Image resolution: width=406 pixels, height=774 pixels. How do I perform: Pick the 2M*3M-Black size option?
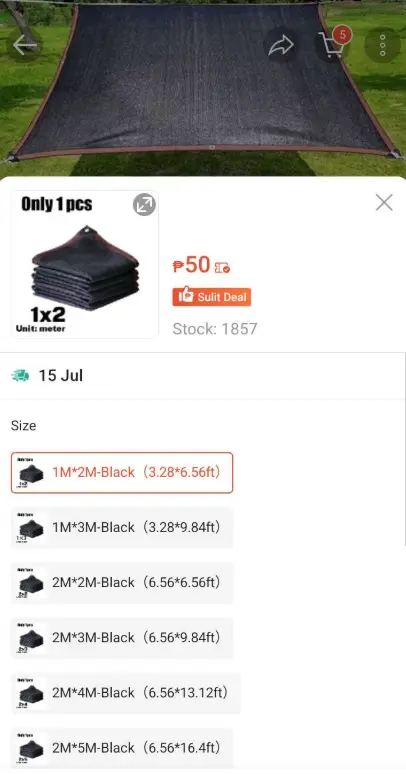(x=122, y=638)
